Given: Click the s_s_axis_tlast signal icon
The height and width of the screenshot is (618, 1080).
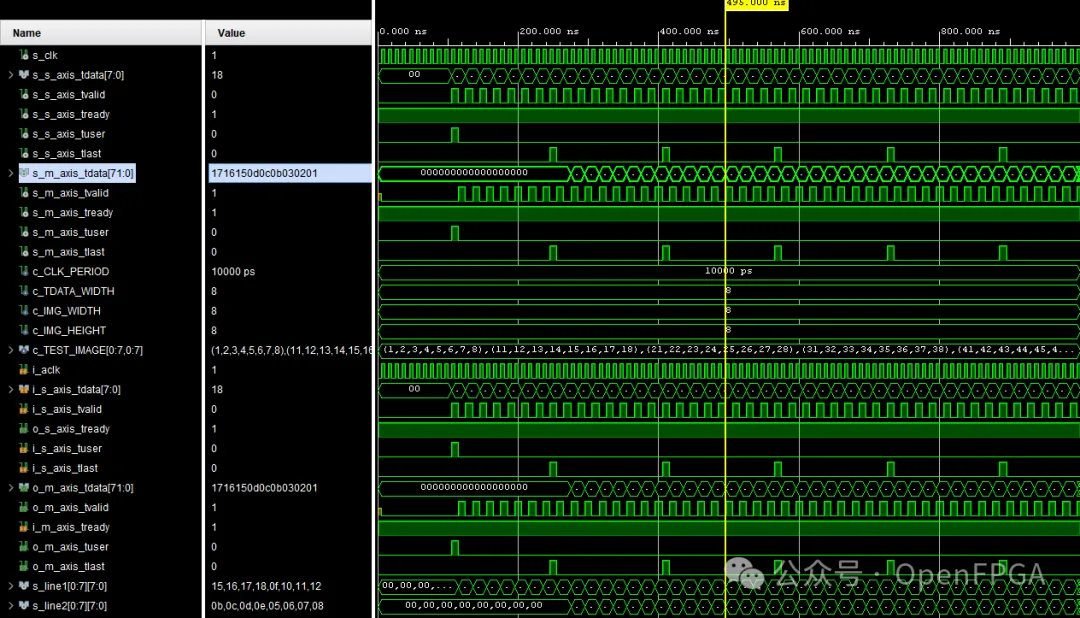Looking at the screenshot, I should coord(24,153).
